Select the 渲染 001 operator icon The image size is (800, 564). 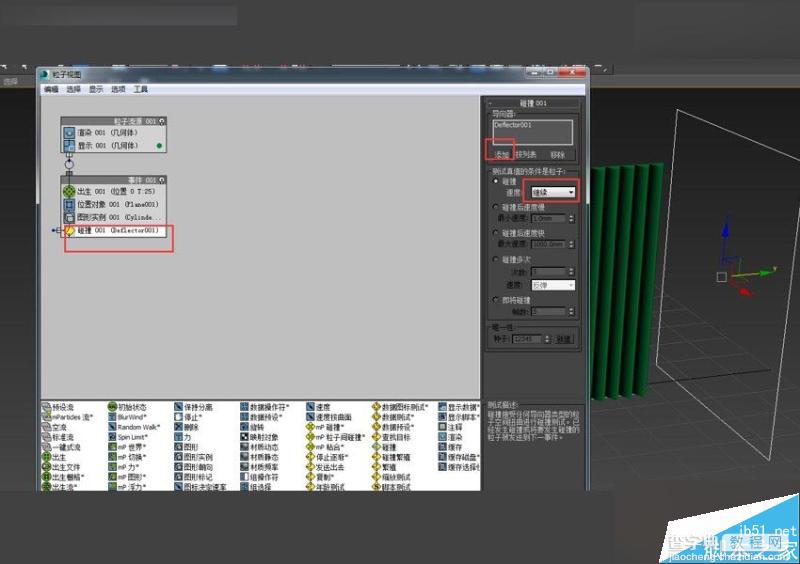tap(69, 133)
